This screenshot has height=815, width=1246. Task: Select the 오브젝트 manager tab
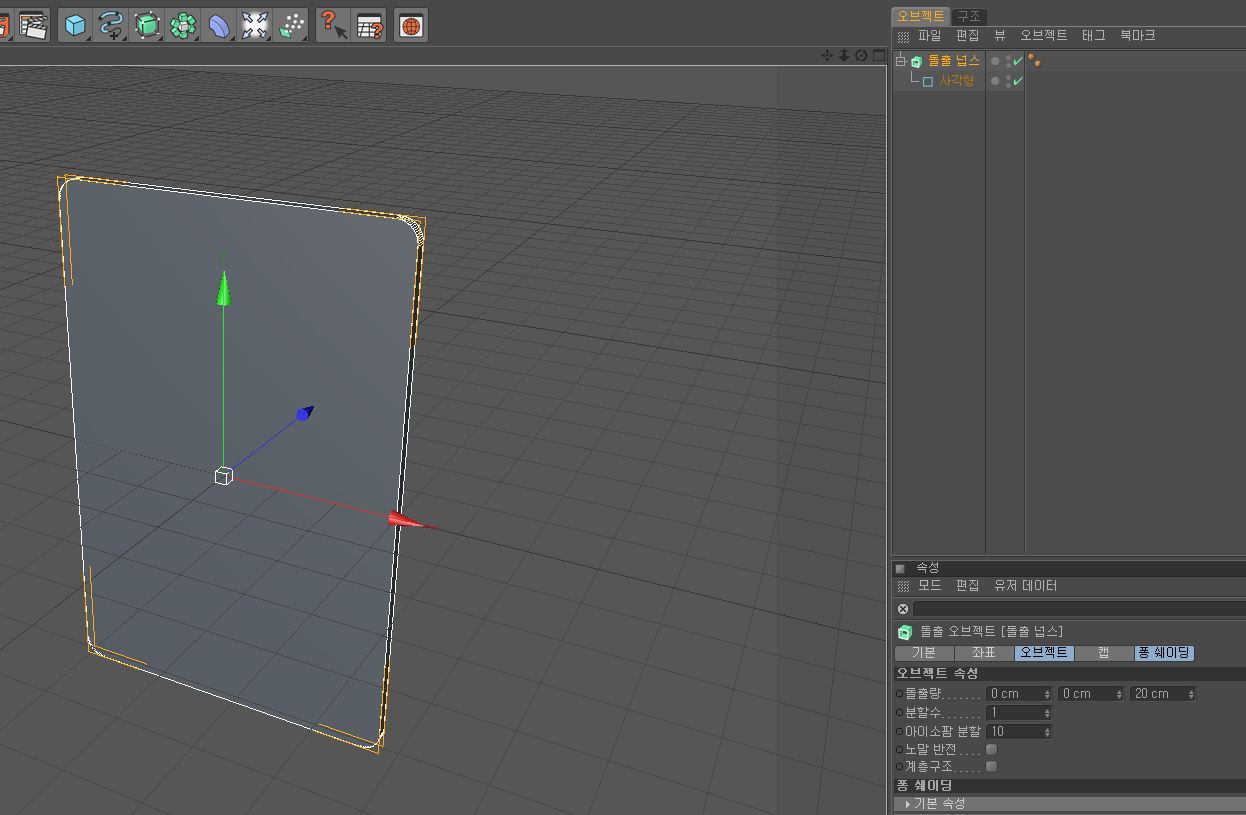[920, 16]
